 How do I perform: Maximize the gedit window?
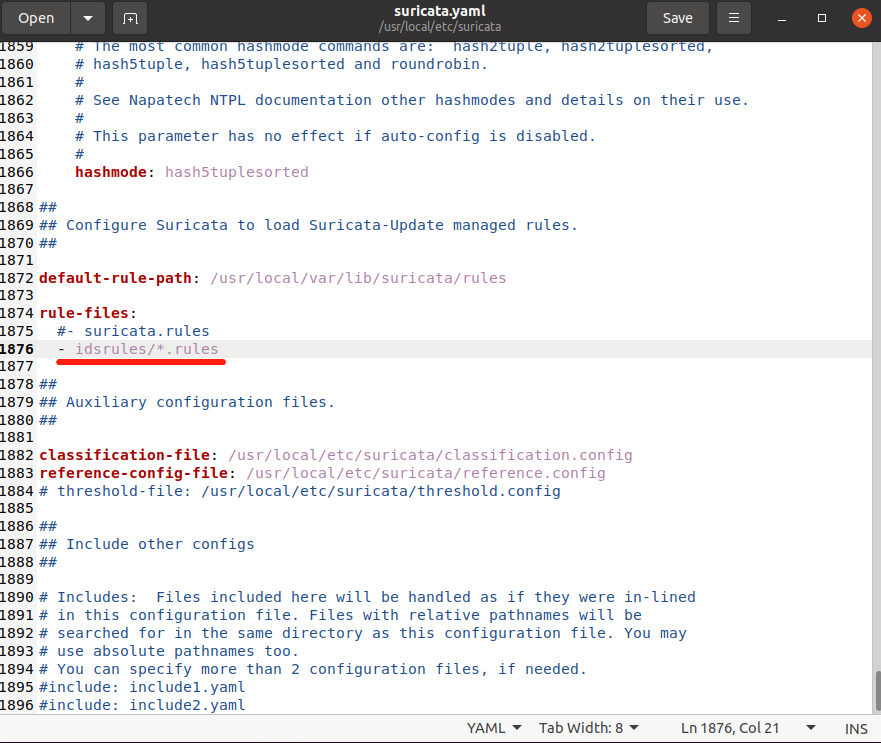pyautogui.click(x=821, y=19)
